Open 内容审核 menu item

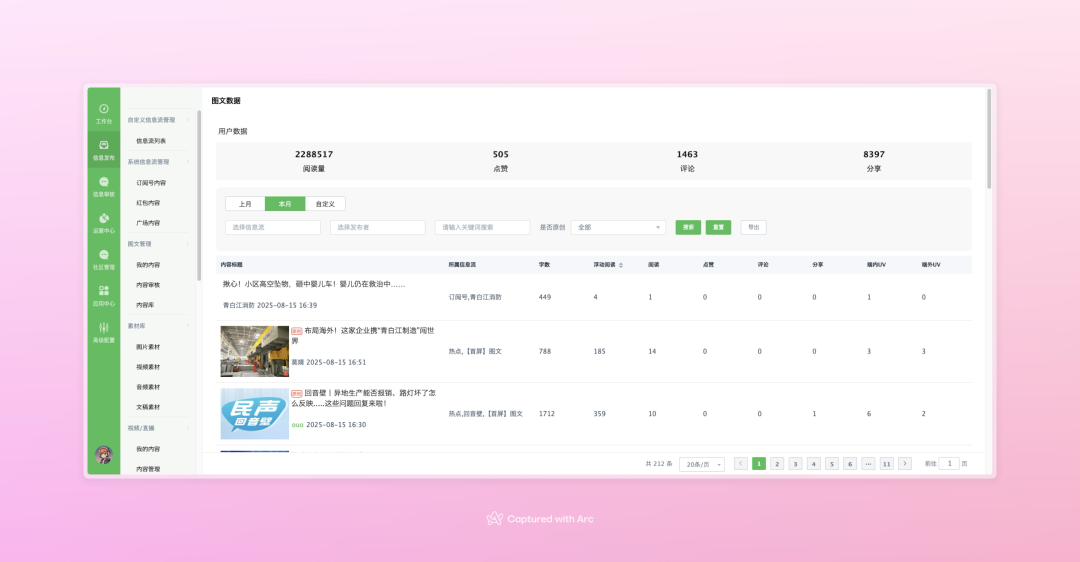coord(148,285)
